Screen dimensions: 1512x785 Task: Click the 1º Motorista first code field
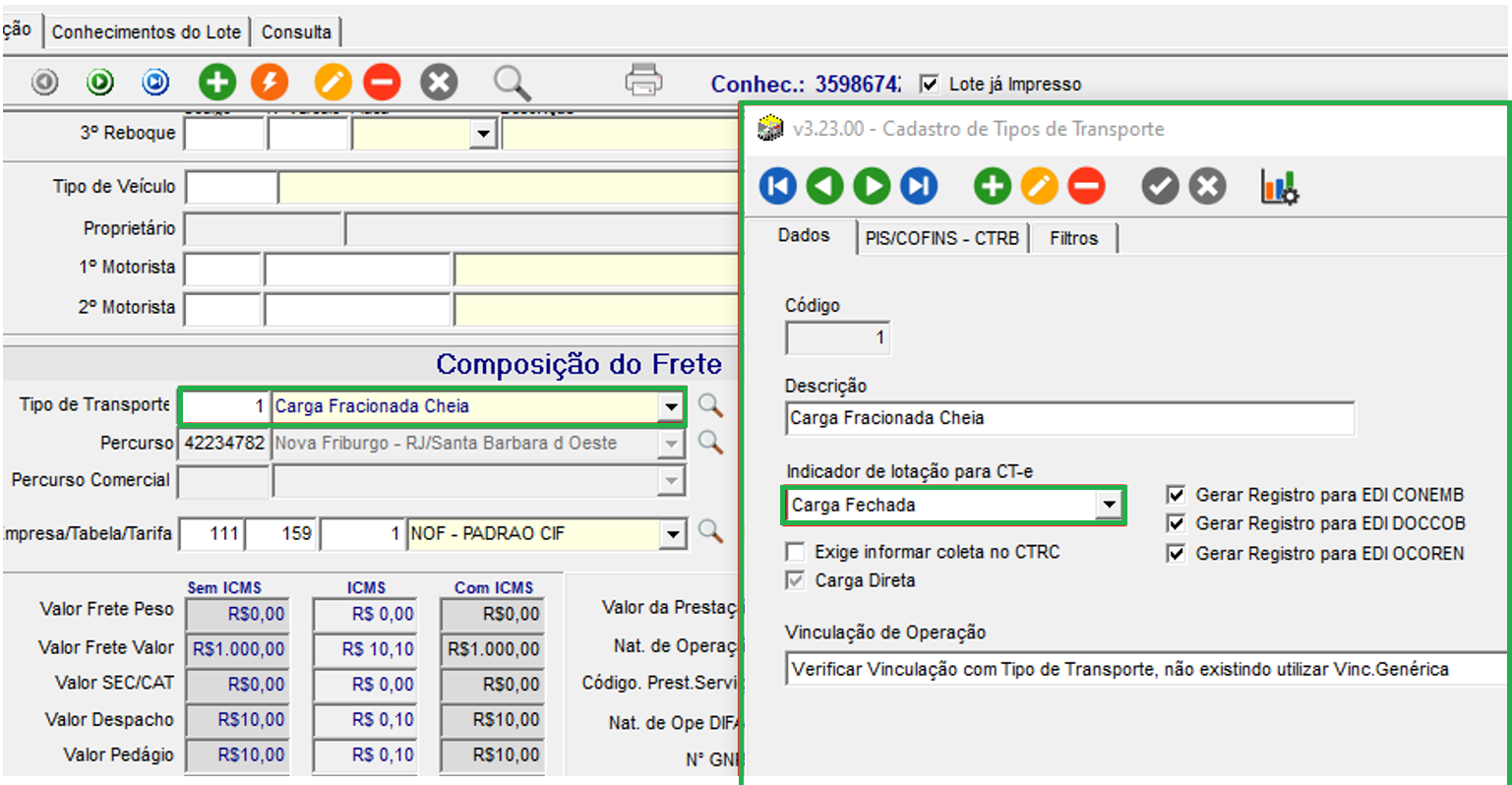point(223,269)
